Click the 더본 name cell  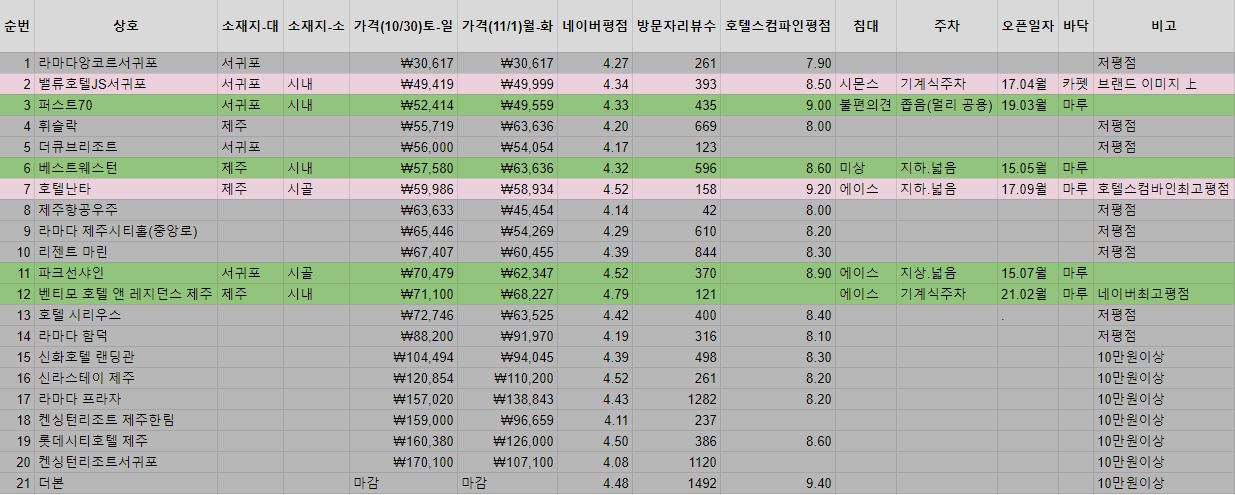[x=126, y=483]
